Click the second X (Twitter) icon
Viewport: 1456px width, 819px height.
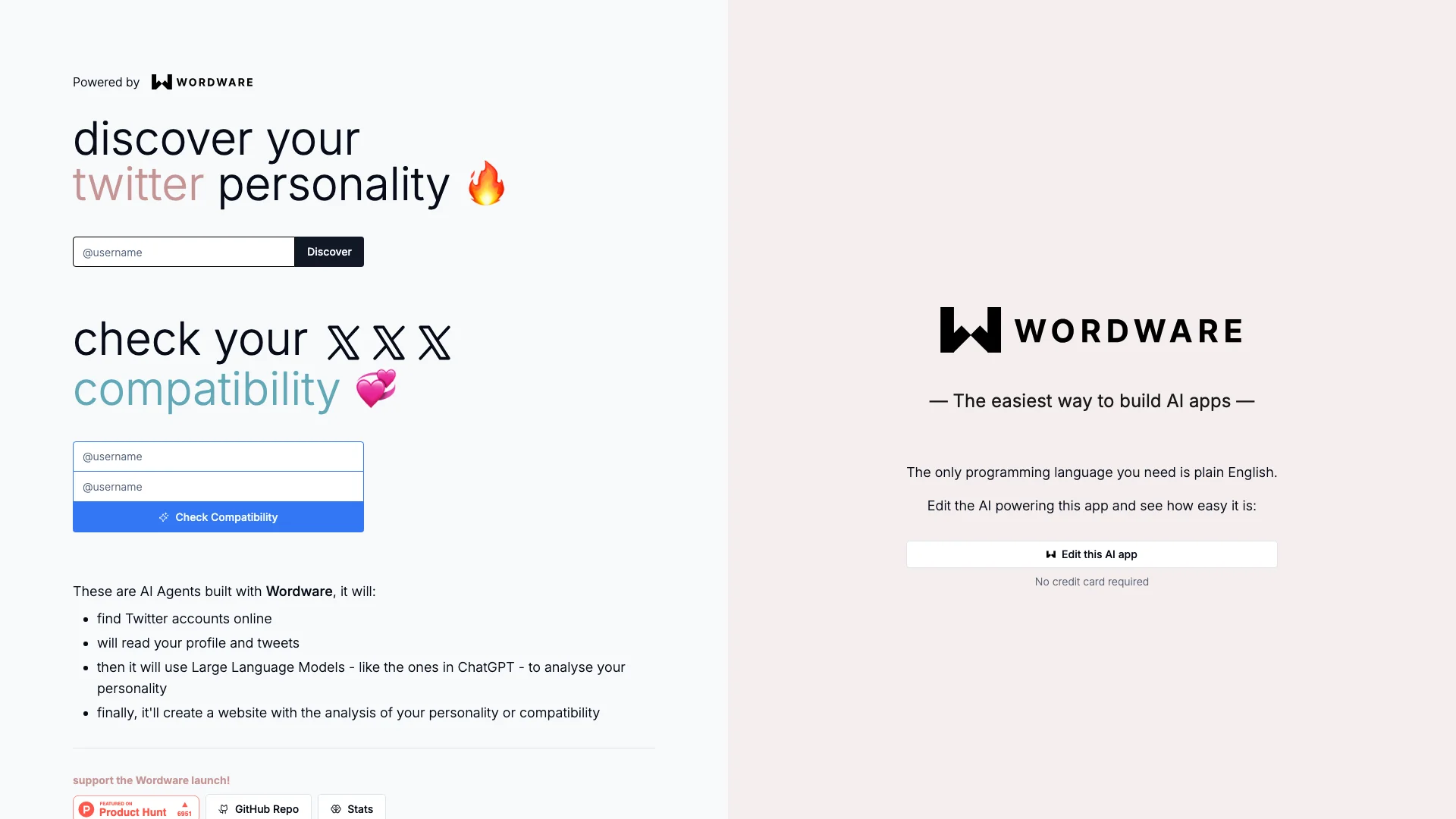click(x=388, y=341)
